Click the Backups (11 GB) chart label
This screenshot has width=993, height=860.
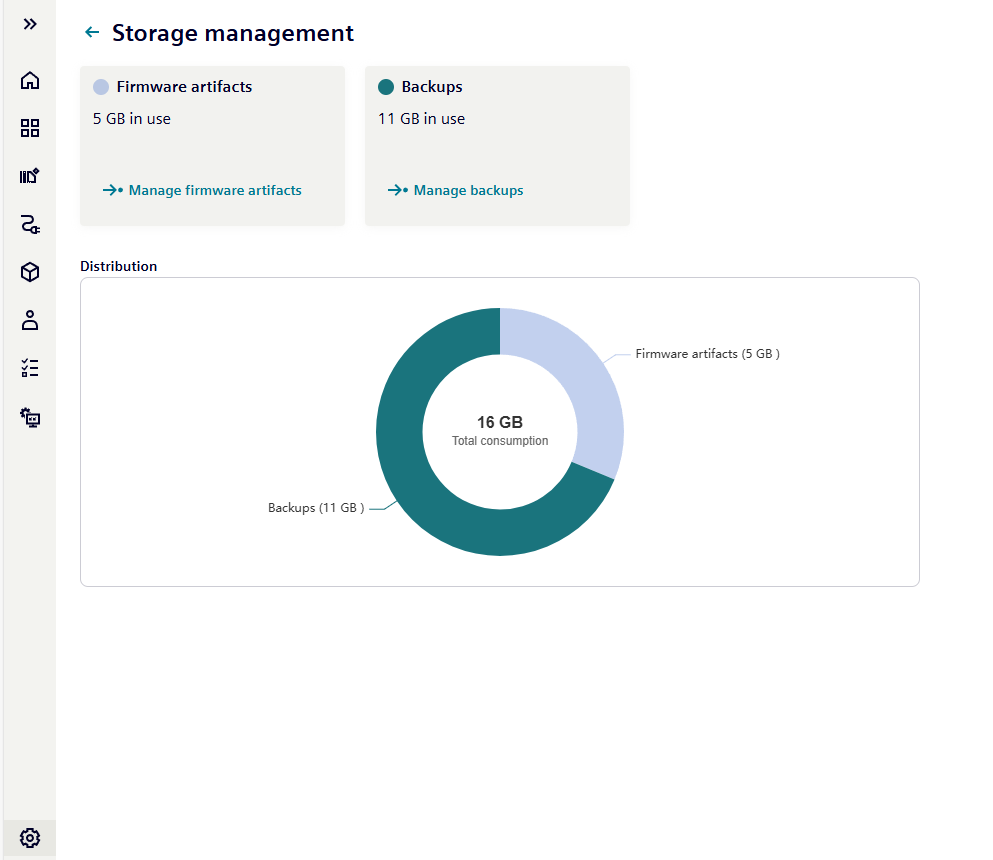tap(315, 508)
